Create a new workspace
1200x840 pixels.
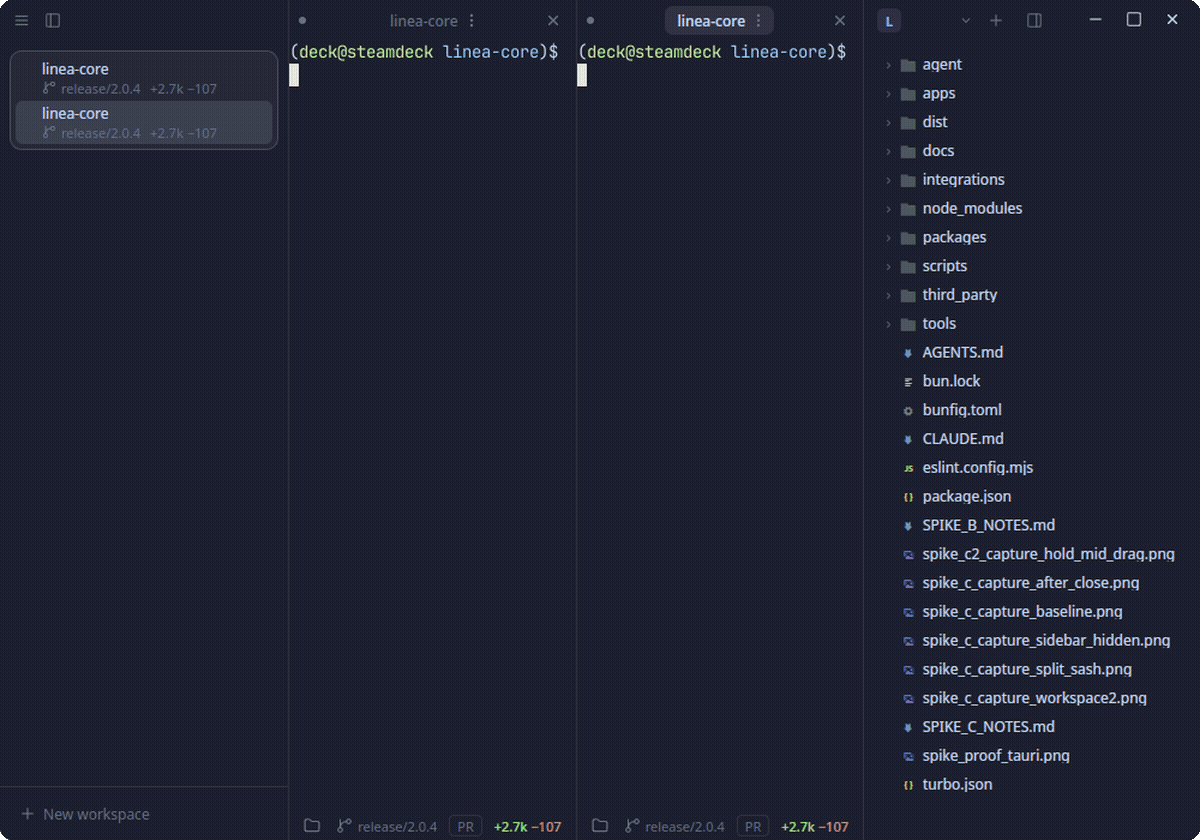pos(86,814)
